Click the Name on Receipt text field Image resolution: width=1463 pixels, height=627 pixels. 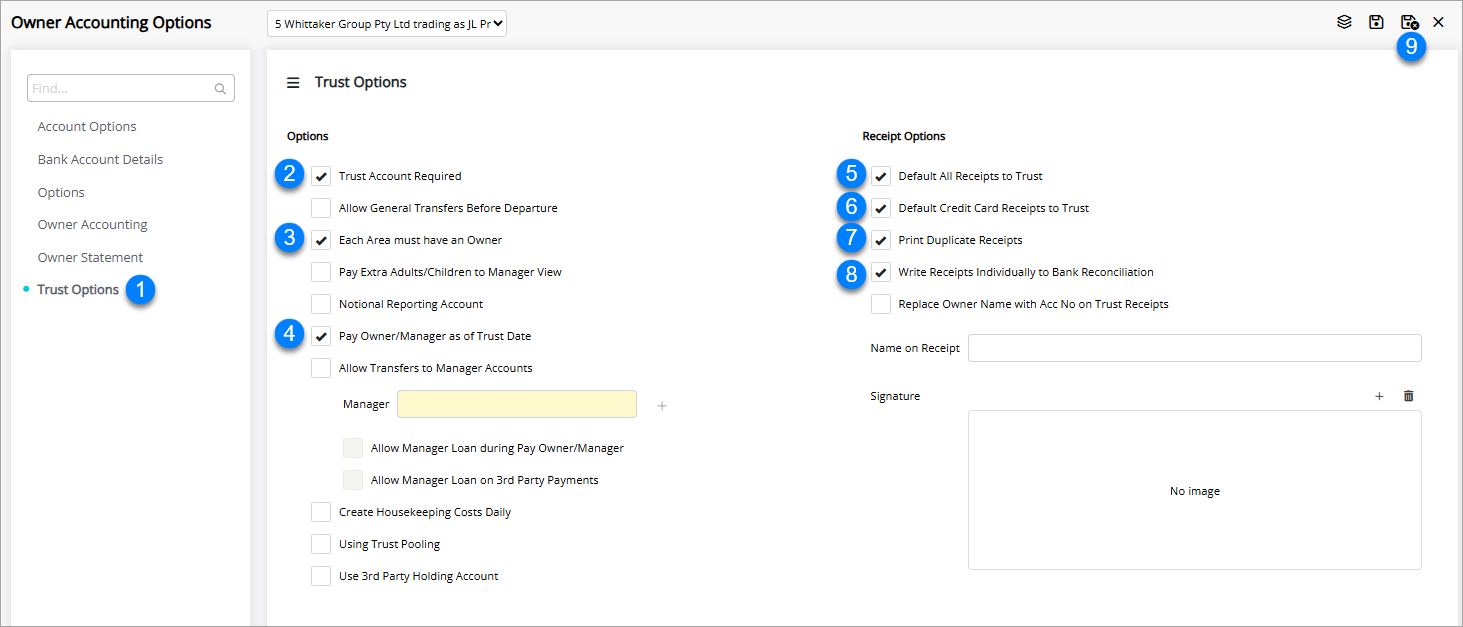1194,348
